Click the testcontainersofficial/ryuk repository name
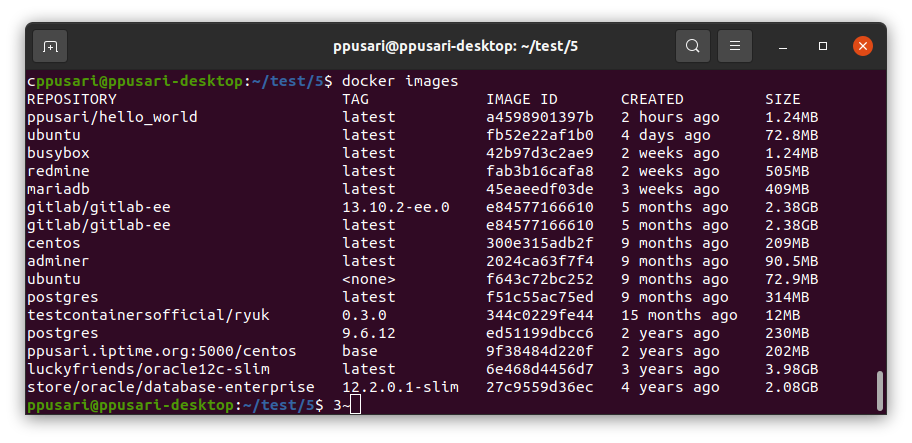This screenshot has width=912, height=443. coord(148,315)
